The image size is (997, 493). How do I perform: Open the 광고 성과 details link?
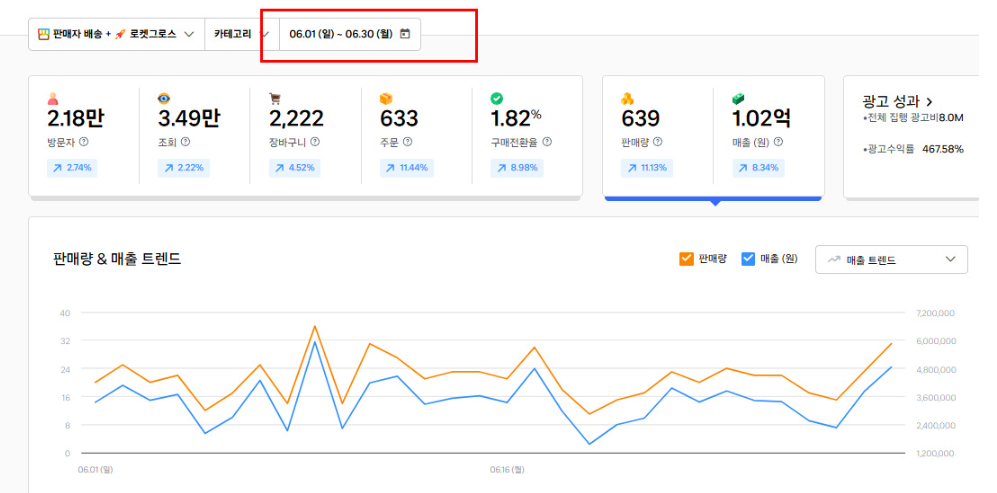(897, 101)
